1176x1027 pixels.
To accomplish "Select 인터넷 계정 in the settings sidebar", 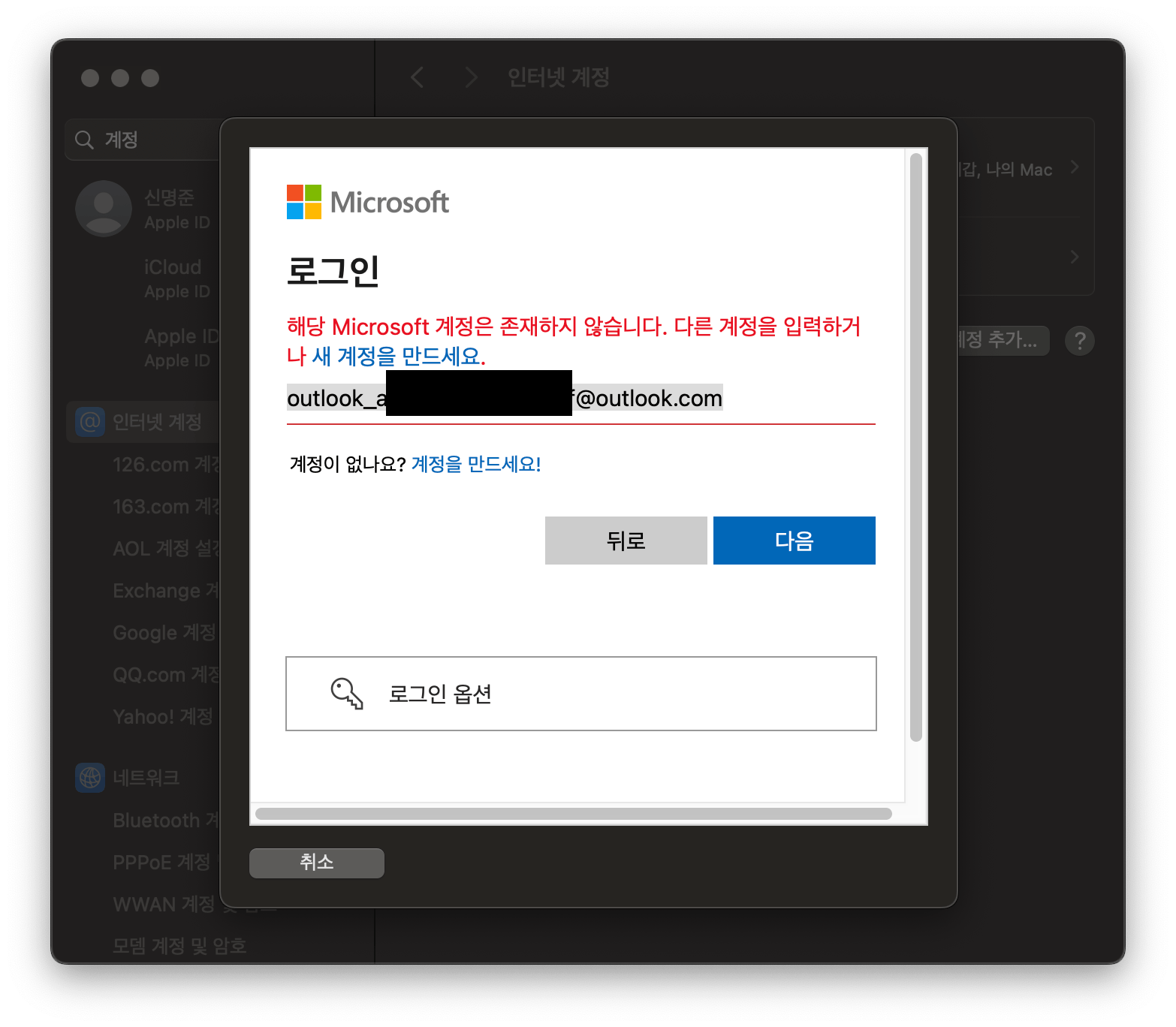I will pos(143,422).
